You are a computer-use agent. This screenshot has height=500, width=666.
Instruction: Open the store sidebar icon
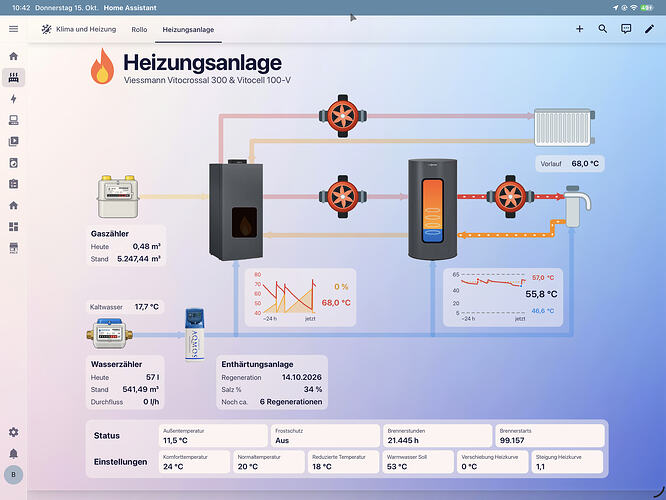[x=14, y=248]
